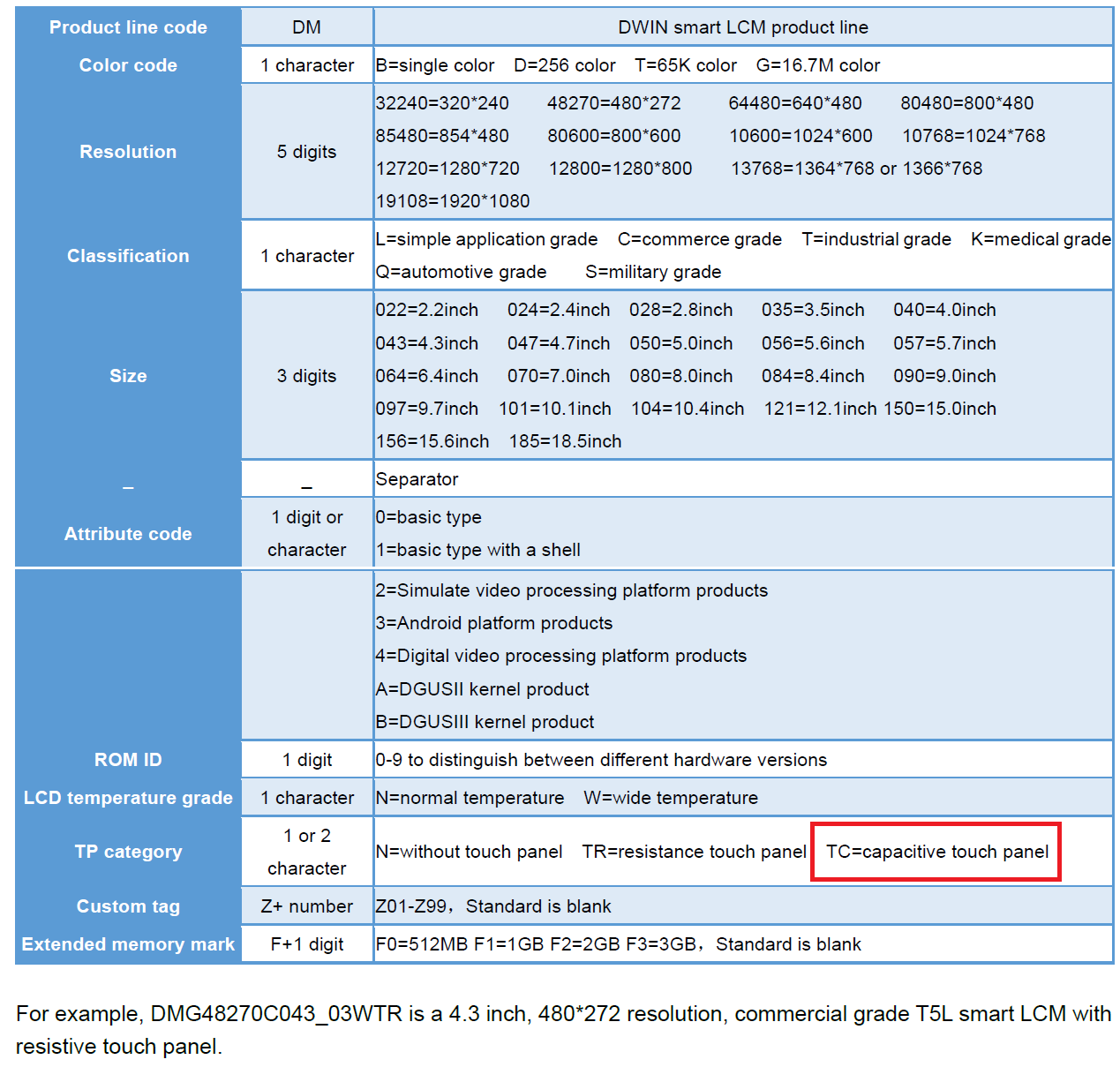This screenshot has height=1067, width=1120.
Task: Click '0-9 to distinguish between different hardware versions'
Action: [x=602, y=760]
